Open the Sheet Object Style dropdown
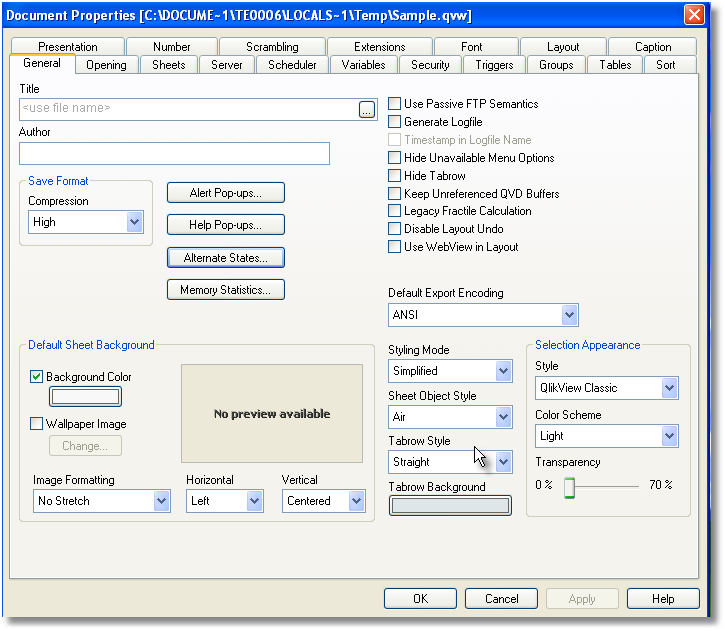This screenshot has width=725, height=631. tap(503, 417)
